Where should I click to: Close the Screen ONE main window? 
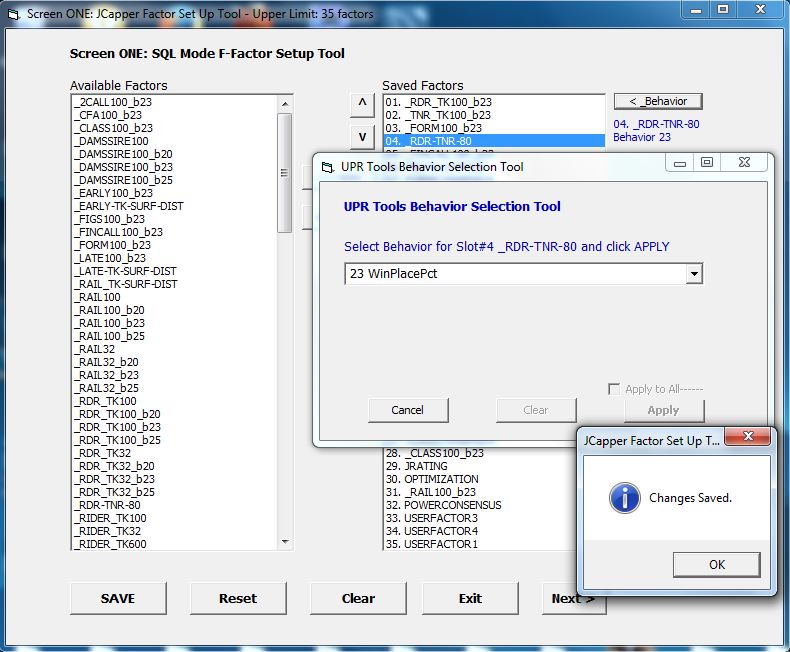coord(760,10)
